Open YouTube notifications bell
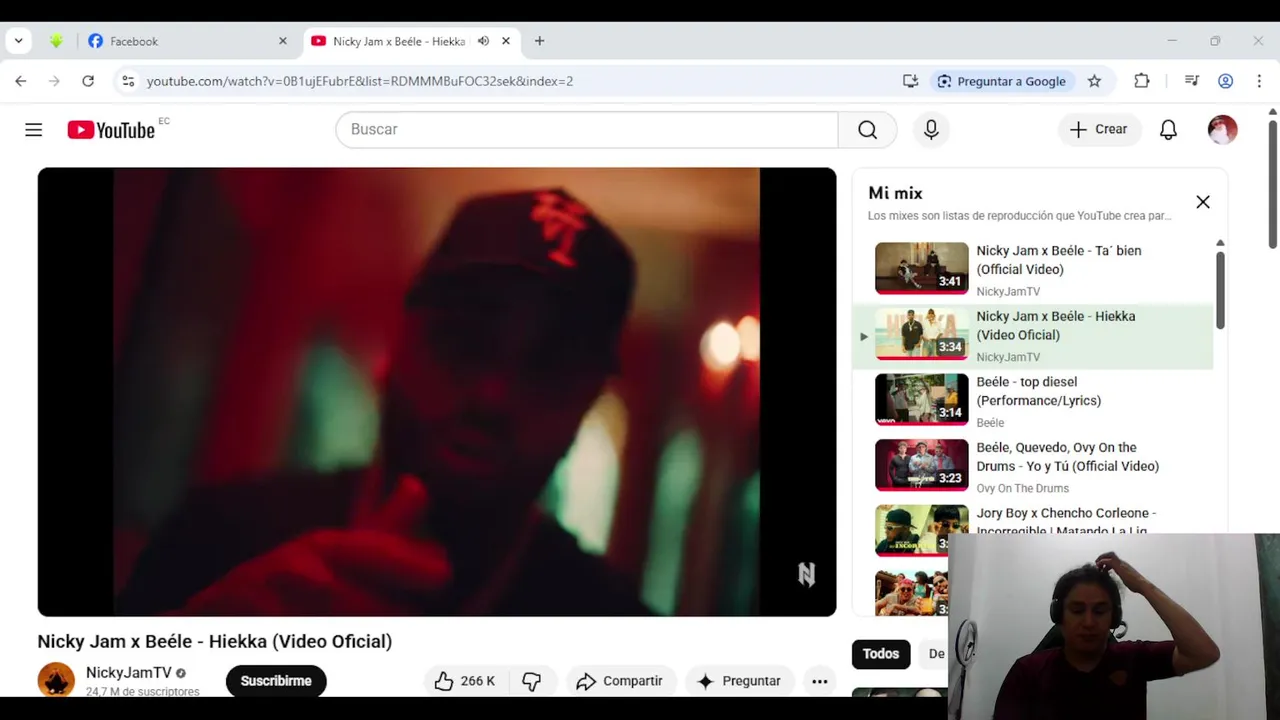1280x720 pixels. tap(1168, 130)
